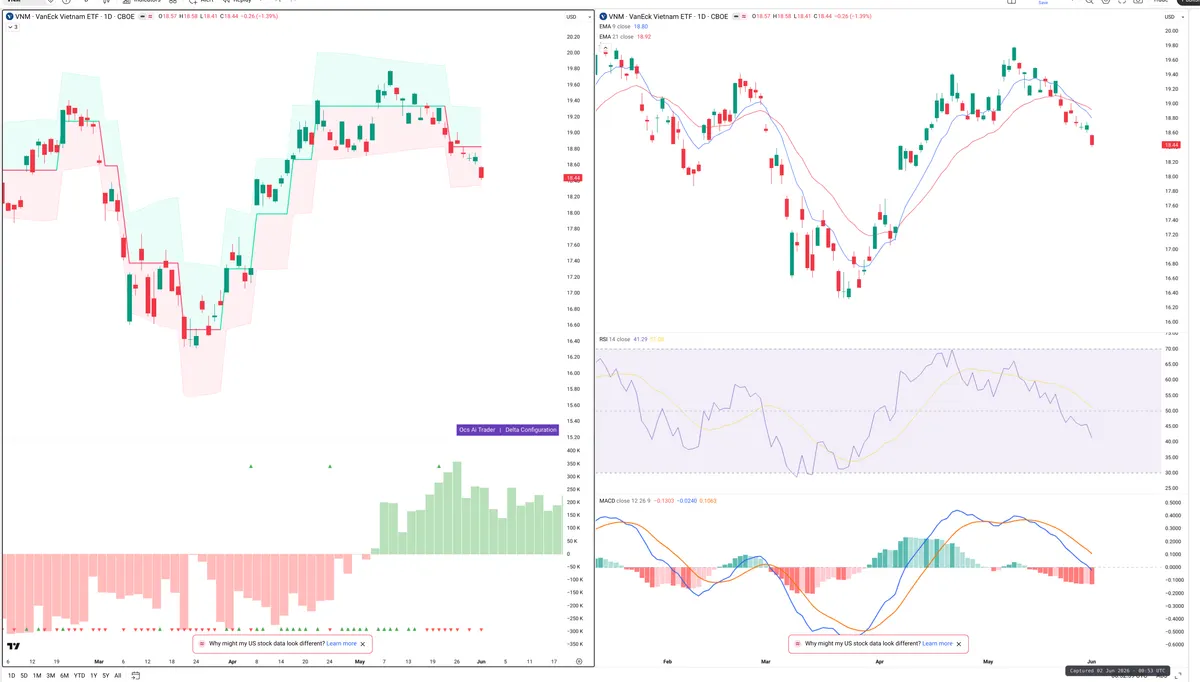This screenshot has height=682, width=1200.
Task: Click the Save button in the top toolbar
Action: tap(1043, 3)
